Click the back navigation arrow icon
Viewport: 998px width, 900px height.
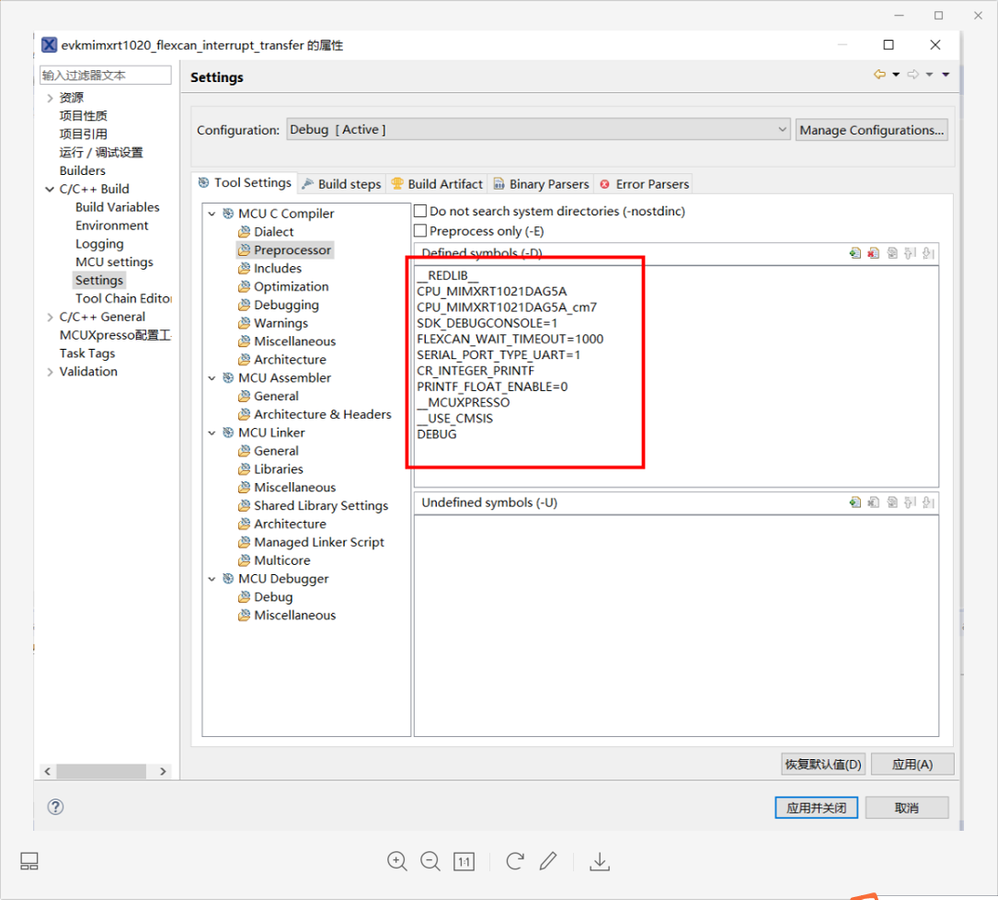click(880, 74)
